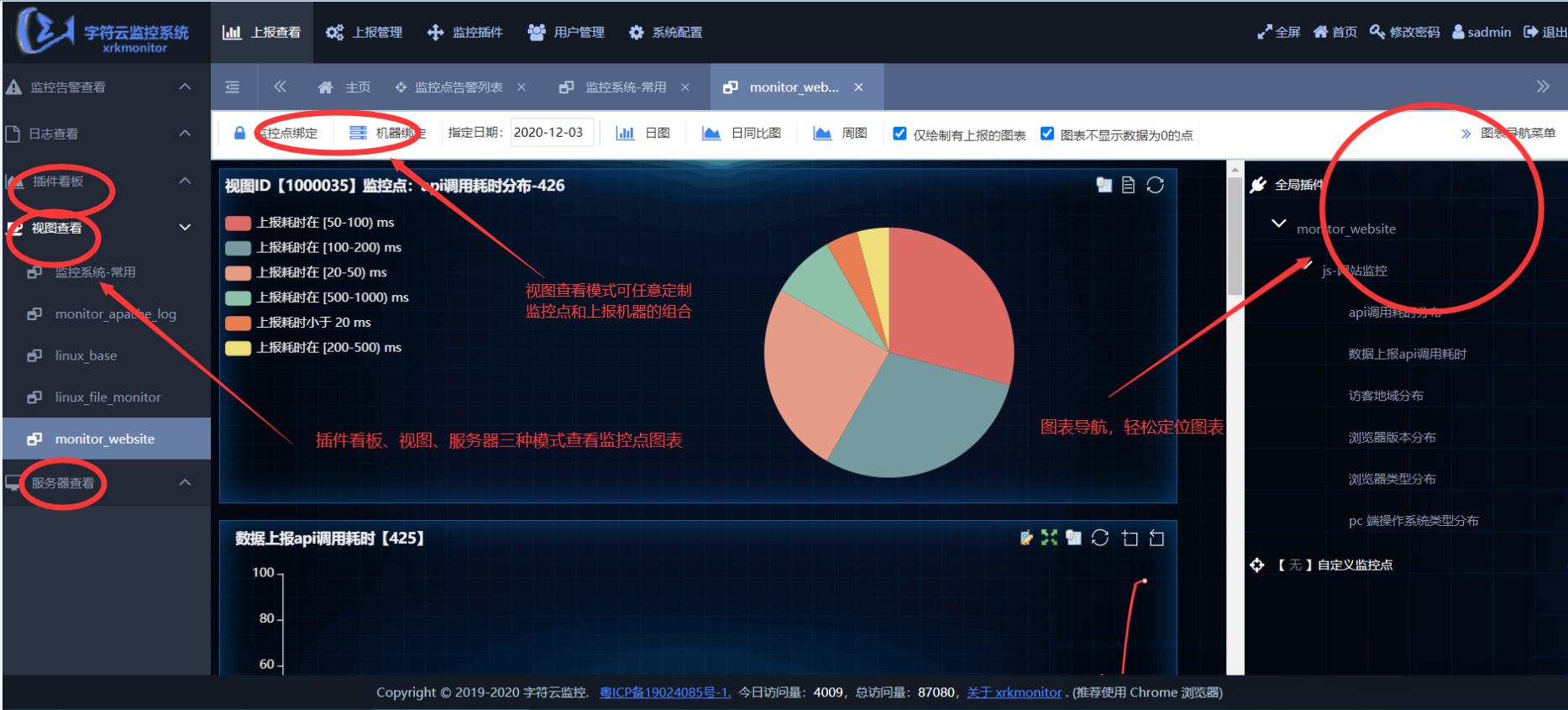Open the 日图 daily chart view
Viewport: 1568px width, 710px height.
click(x=643, y=134)
